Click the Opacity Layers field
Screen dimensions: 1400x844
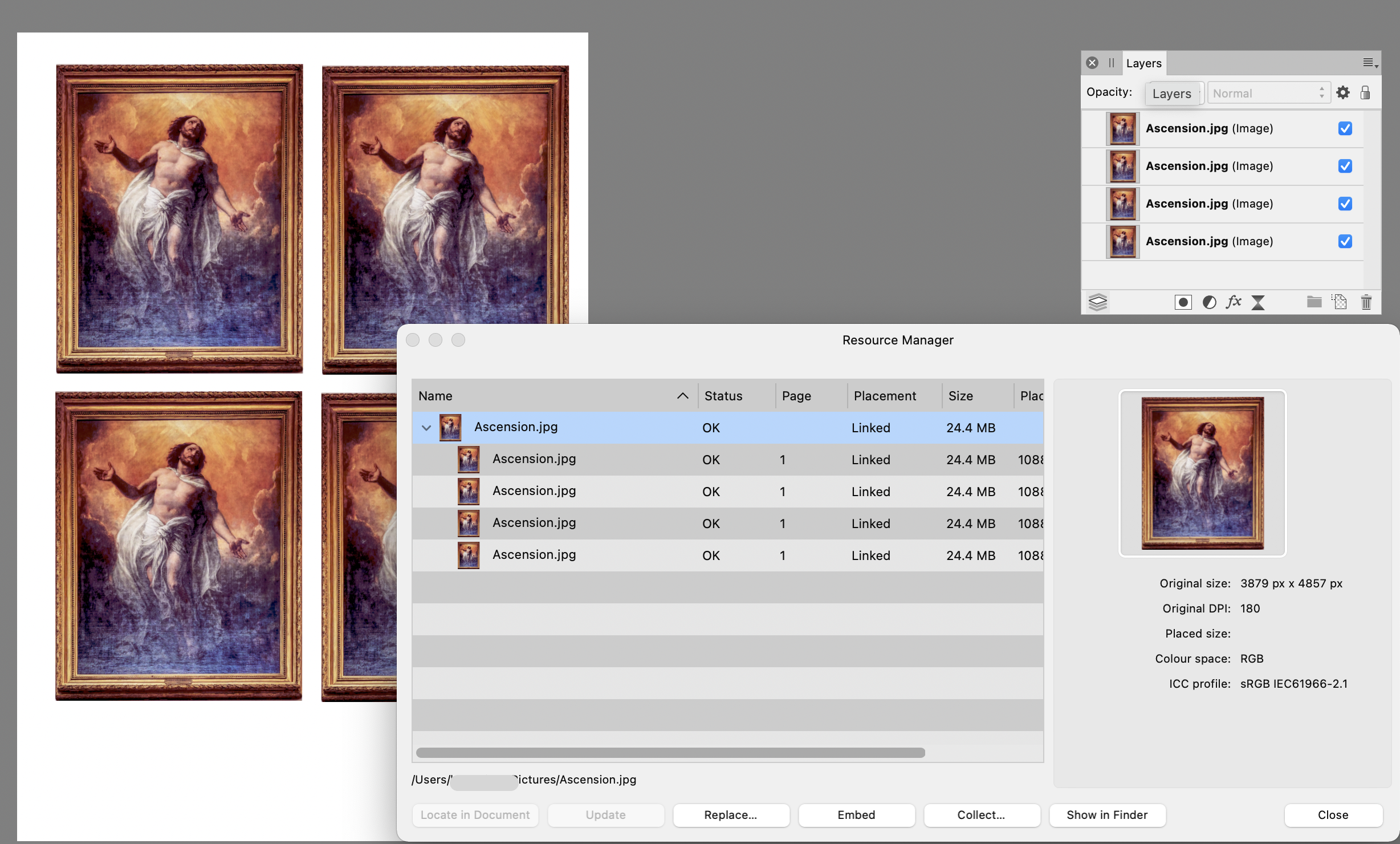coord(1174,93)
